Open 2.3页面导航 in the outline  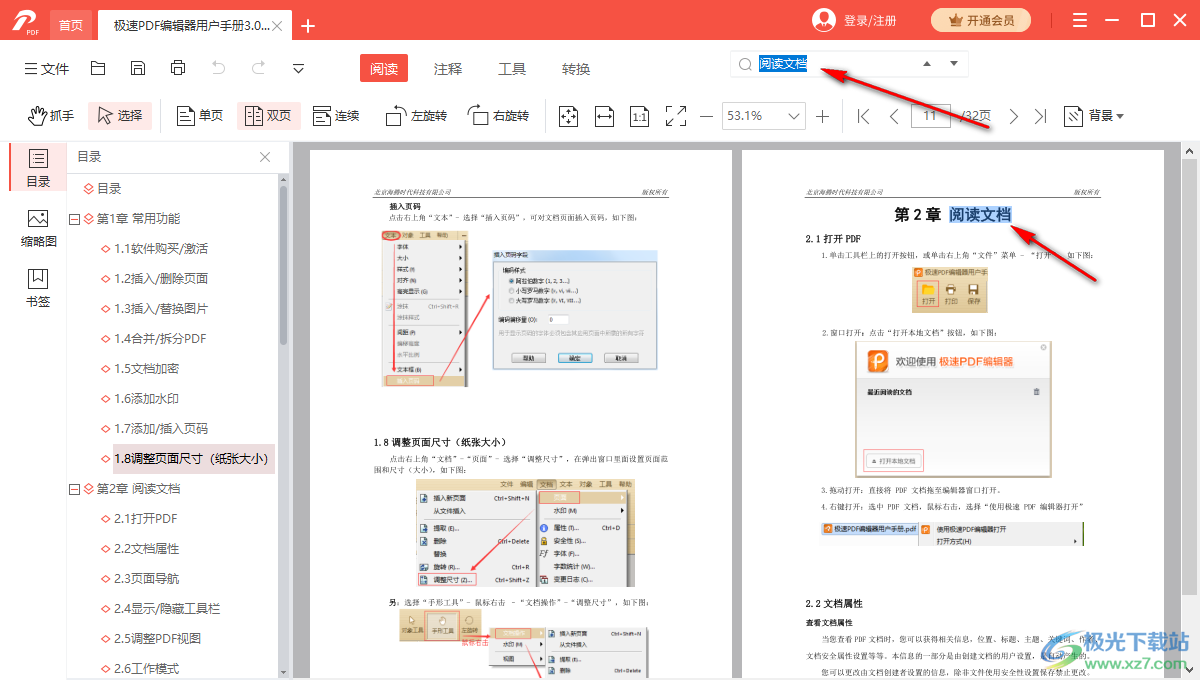tap(146, 578)
